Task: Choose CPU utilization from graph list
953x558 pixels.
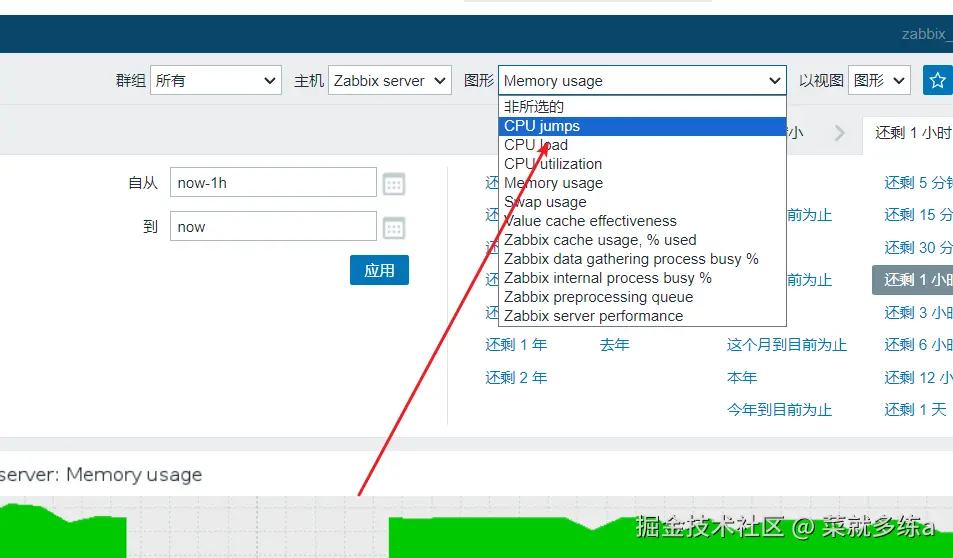Action: pos(642,164)
